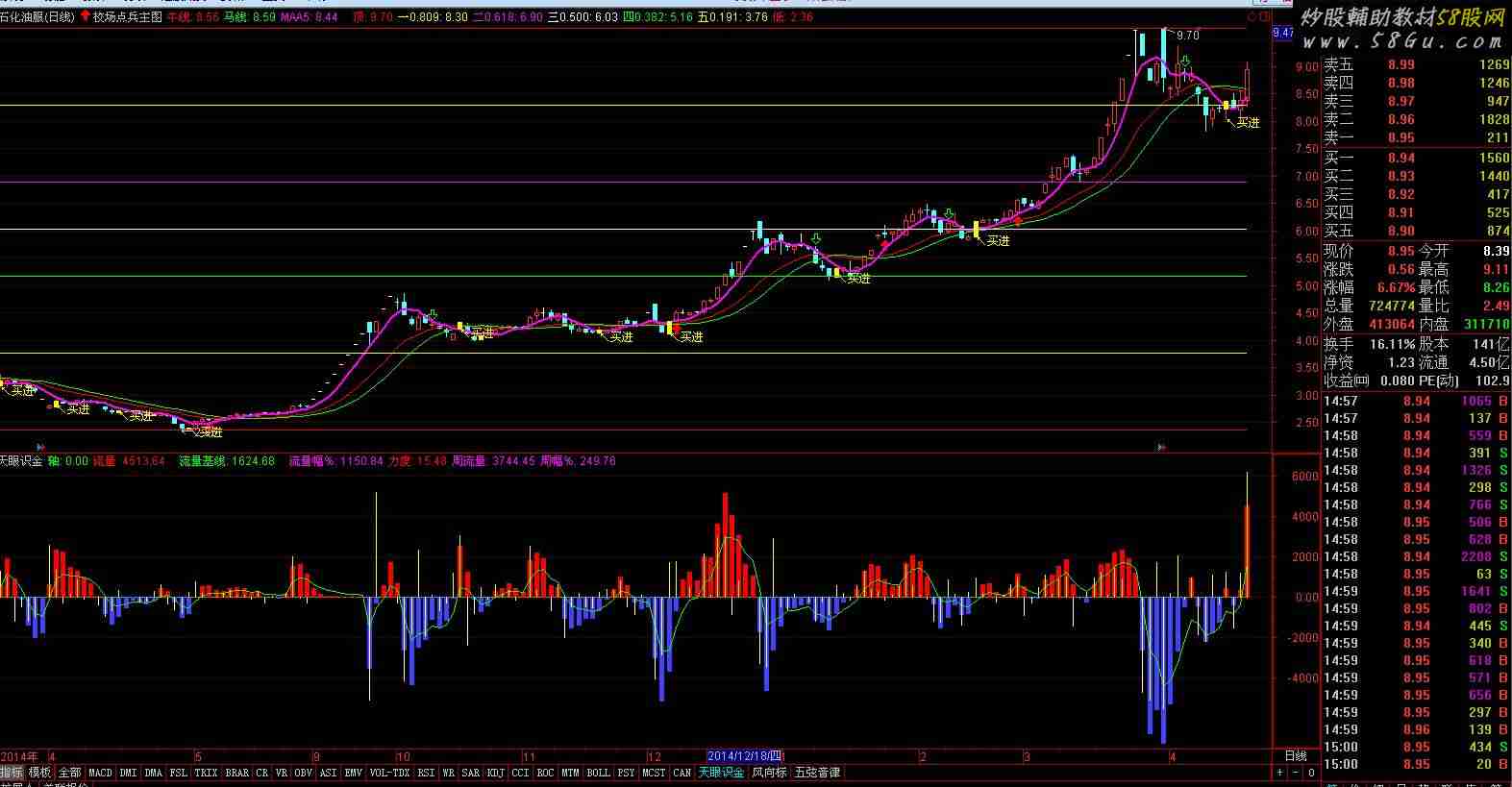Image resolution: width=1512 pixels, height=787 pixels.
Task: Choose the PSY indicator tab
Action: (627, 773)
